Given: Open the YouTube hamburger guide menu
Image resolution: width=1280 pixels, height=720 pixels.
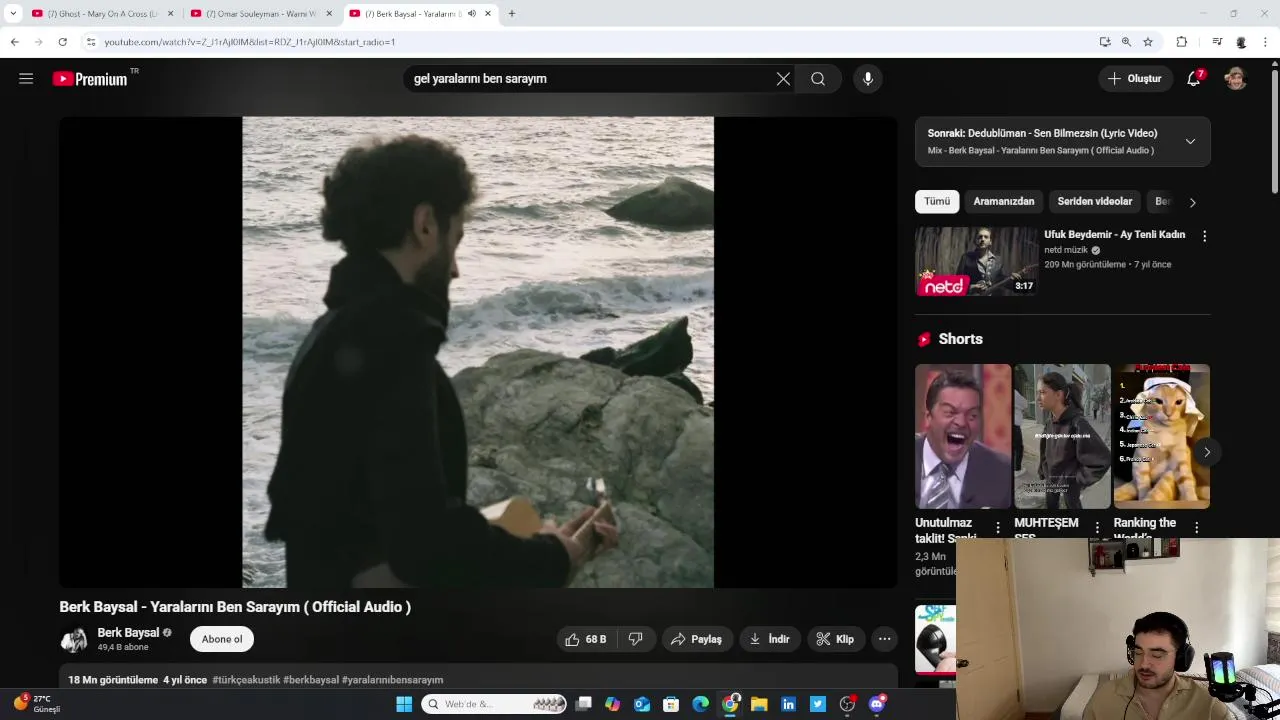Looking at the screenshot, I should [x=26, y=79].
